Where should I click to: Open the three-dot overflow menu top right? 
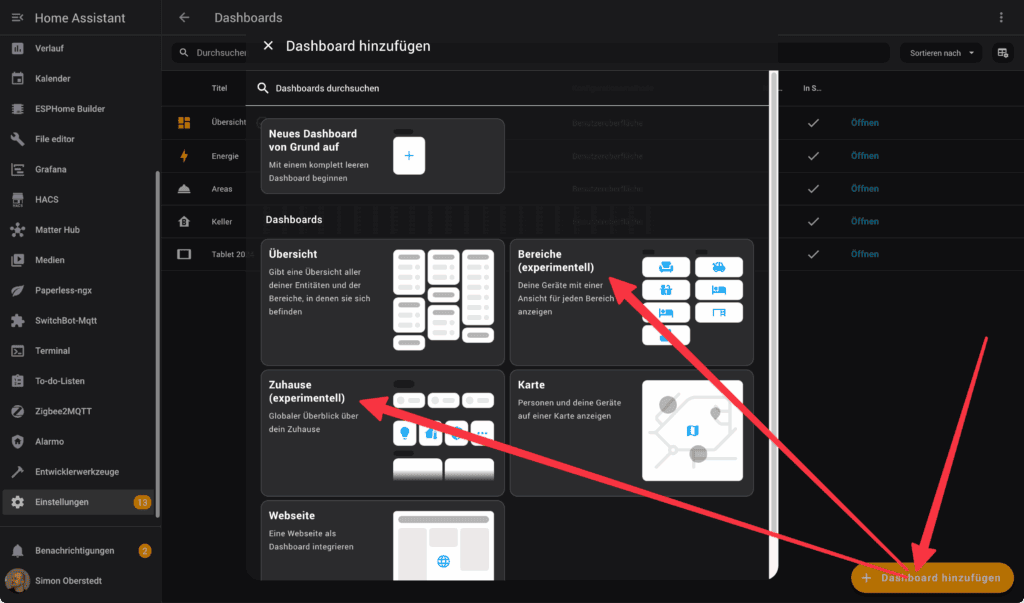1001,17
